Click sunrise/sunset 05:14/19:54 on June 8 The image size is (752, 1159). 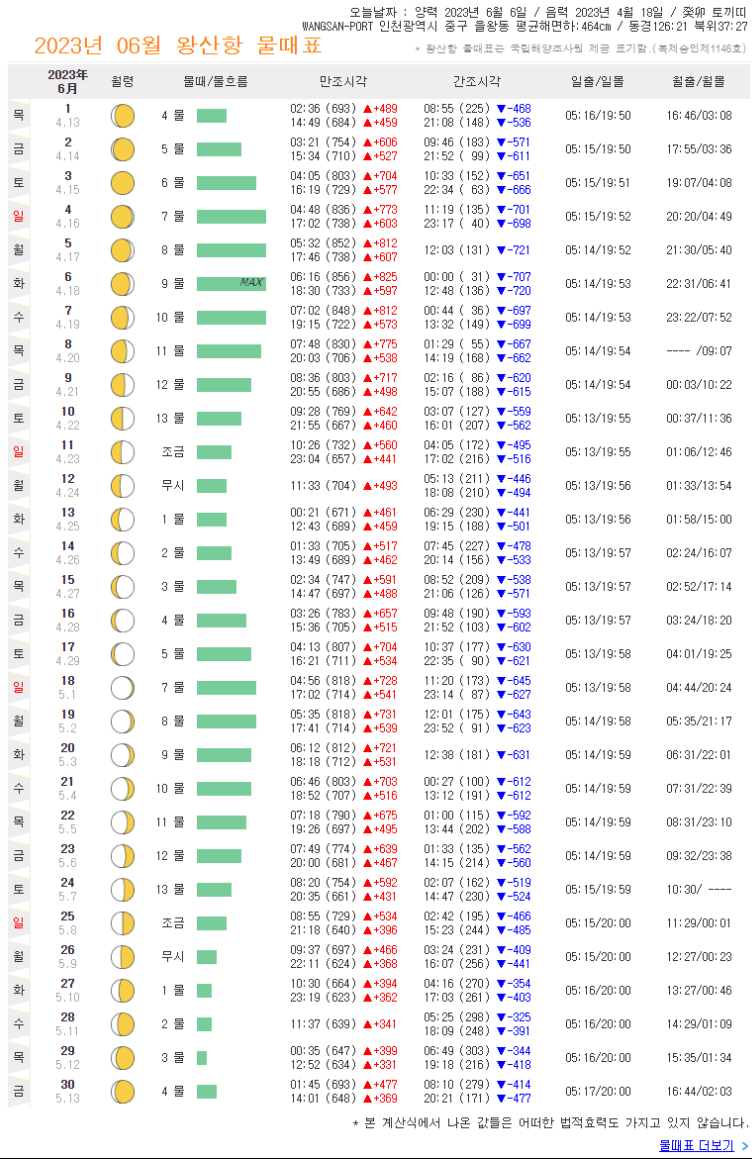[598, 351]
